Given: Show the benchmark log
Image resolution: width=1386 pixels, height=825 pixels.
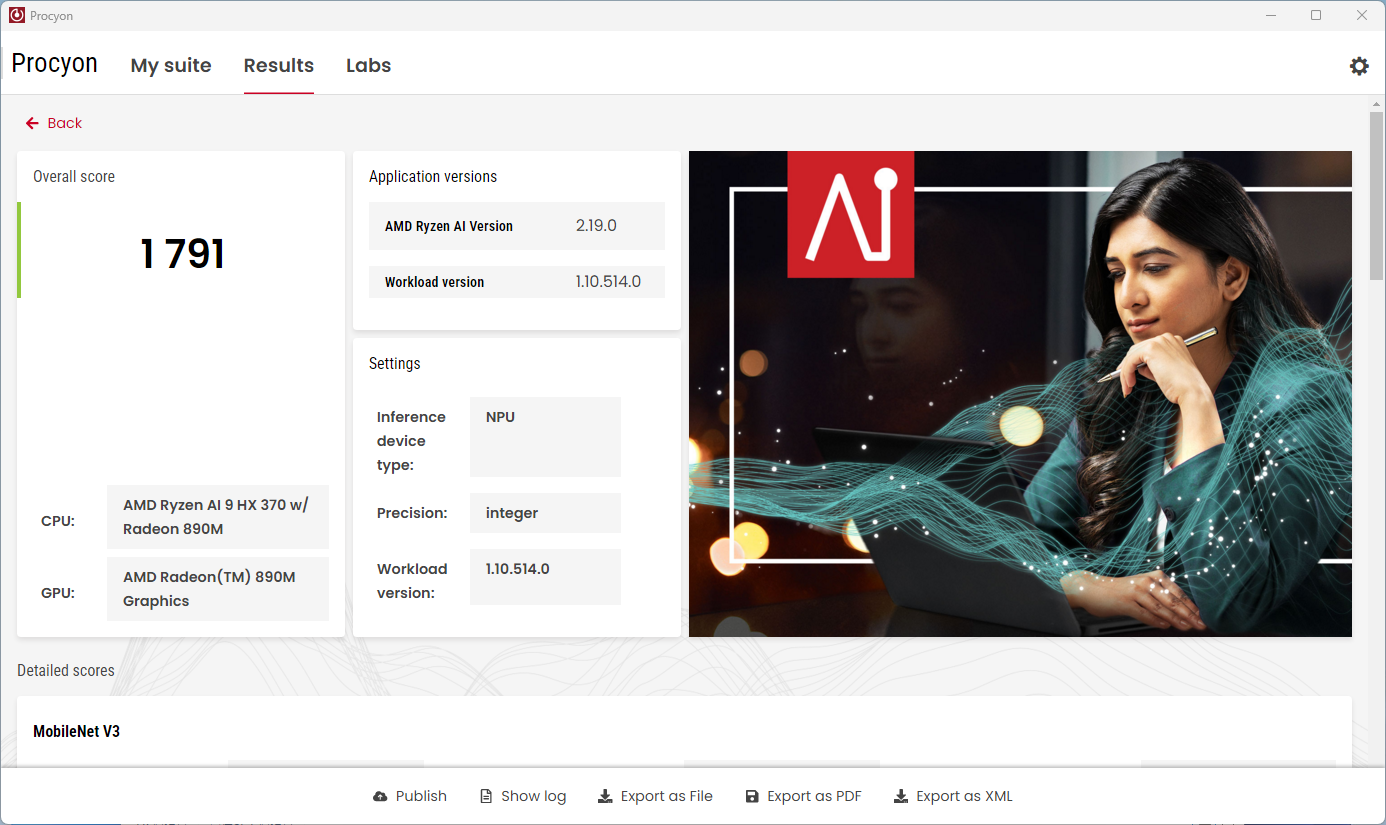Looking at the screenshot, I should pos(523,797).
